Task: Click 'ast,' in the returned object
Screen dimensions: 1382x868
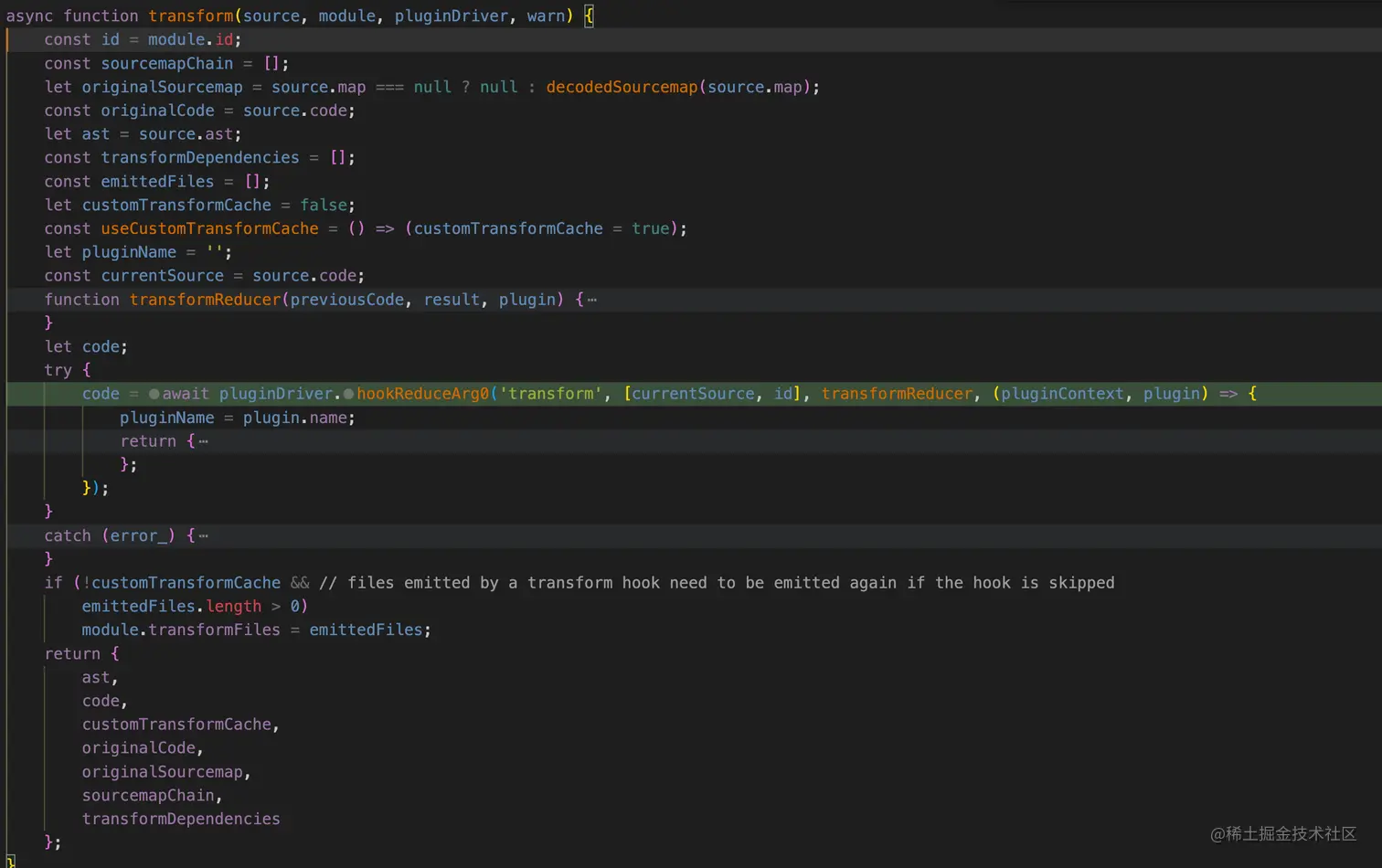Action: (101, 678)
